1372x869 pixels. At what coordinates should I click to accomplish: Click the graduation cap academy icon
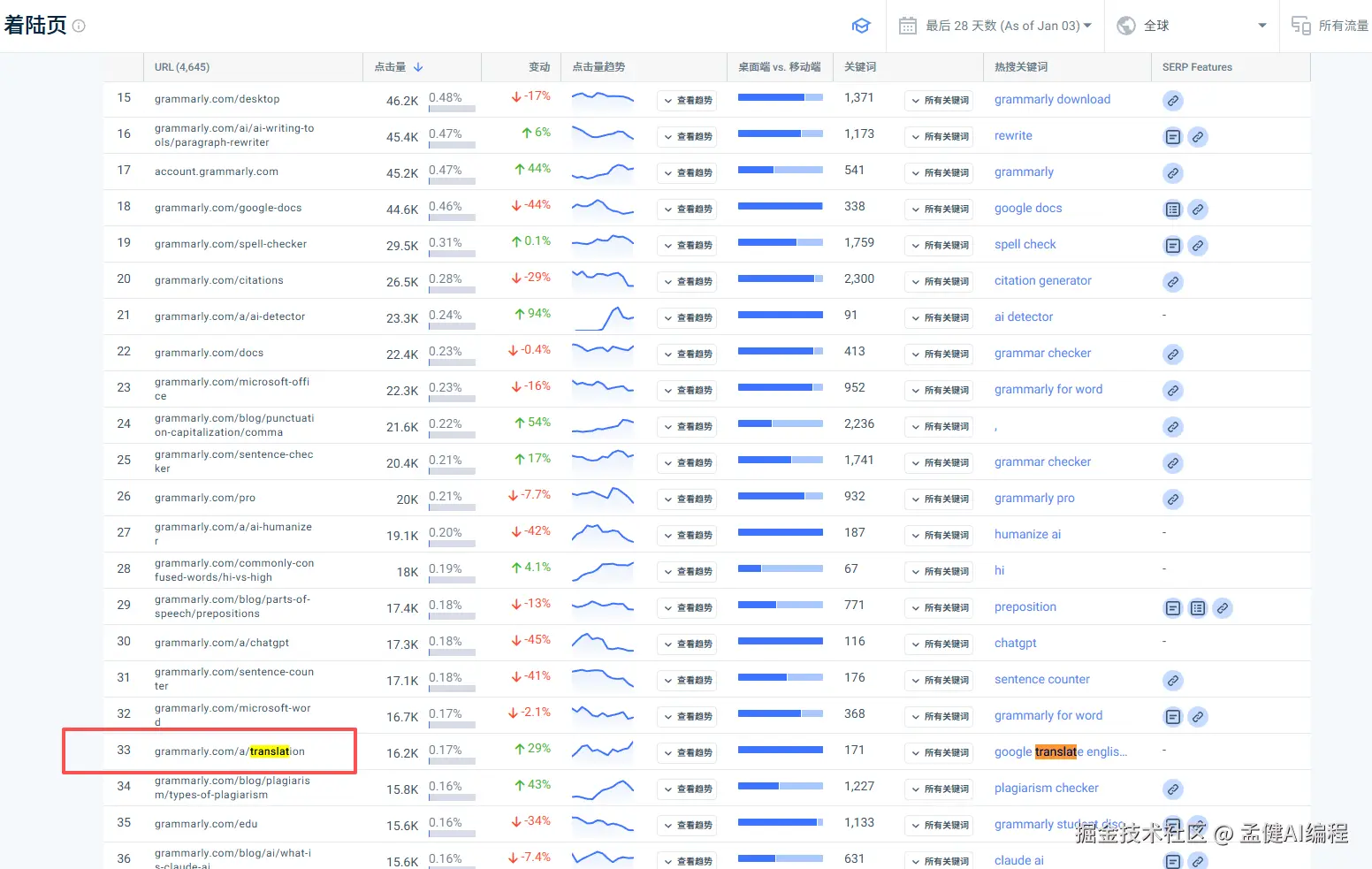[861, 26]
